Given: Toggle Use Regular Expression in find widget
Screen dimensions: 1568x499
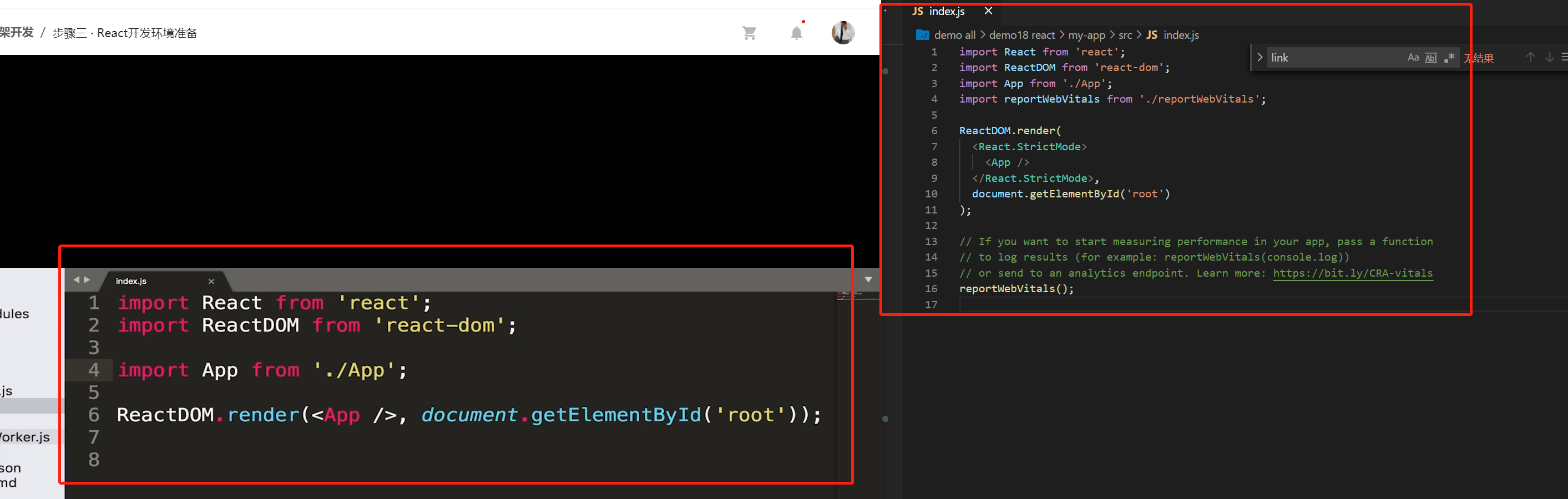Looking at the screenshot, I should point(1449,57).
